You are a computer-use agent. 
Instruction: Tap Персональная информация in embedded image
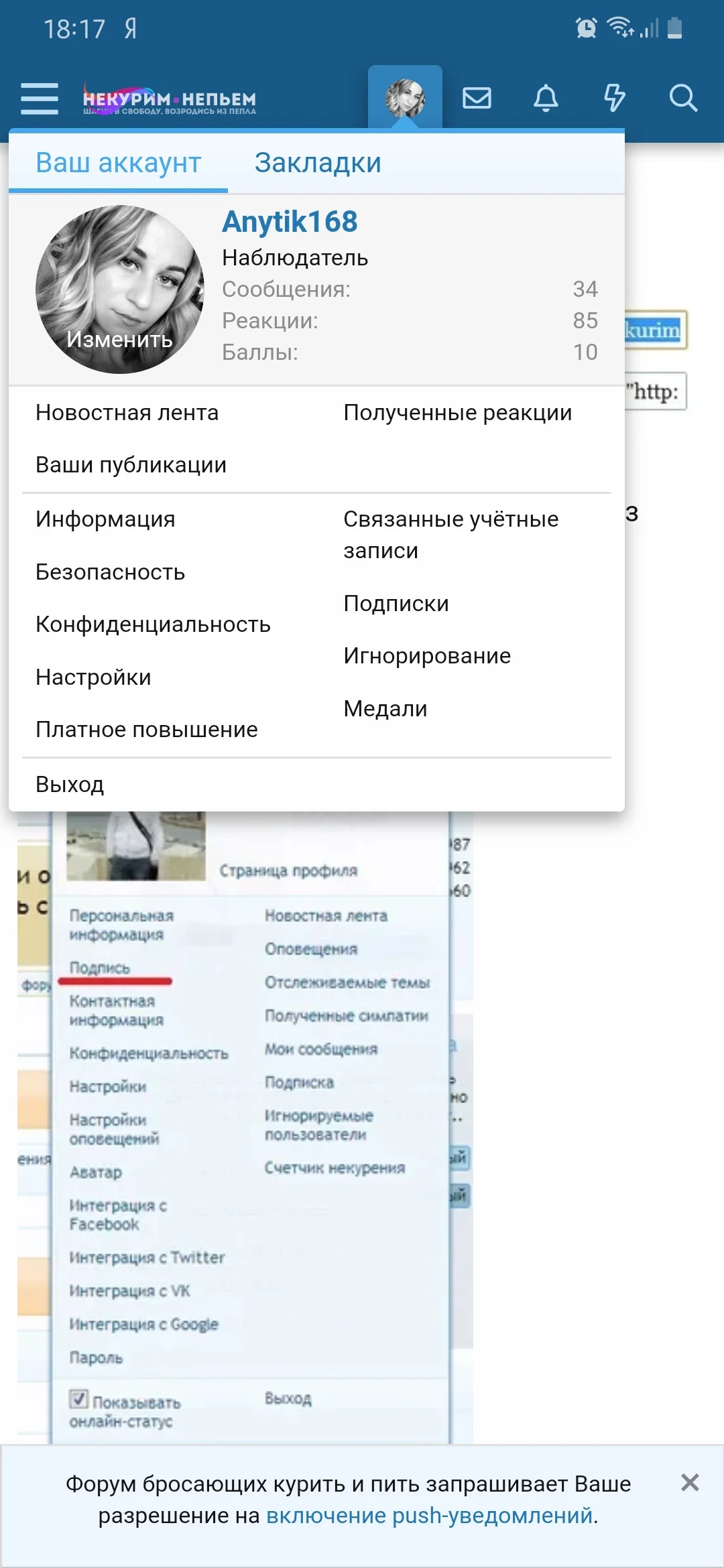(121, 925)
